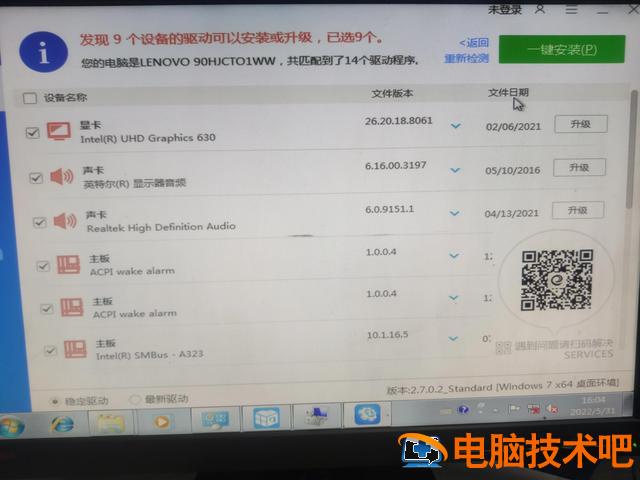Click the Intel(R) SMBus - A323 text

point(149,354)
